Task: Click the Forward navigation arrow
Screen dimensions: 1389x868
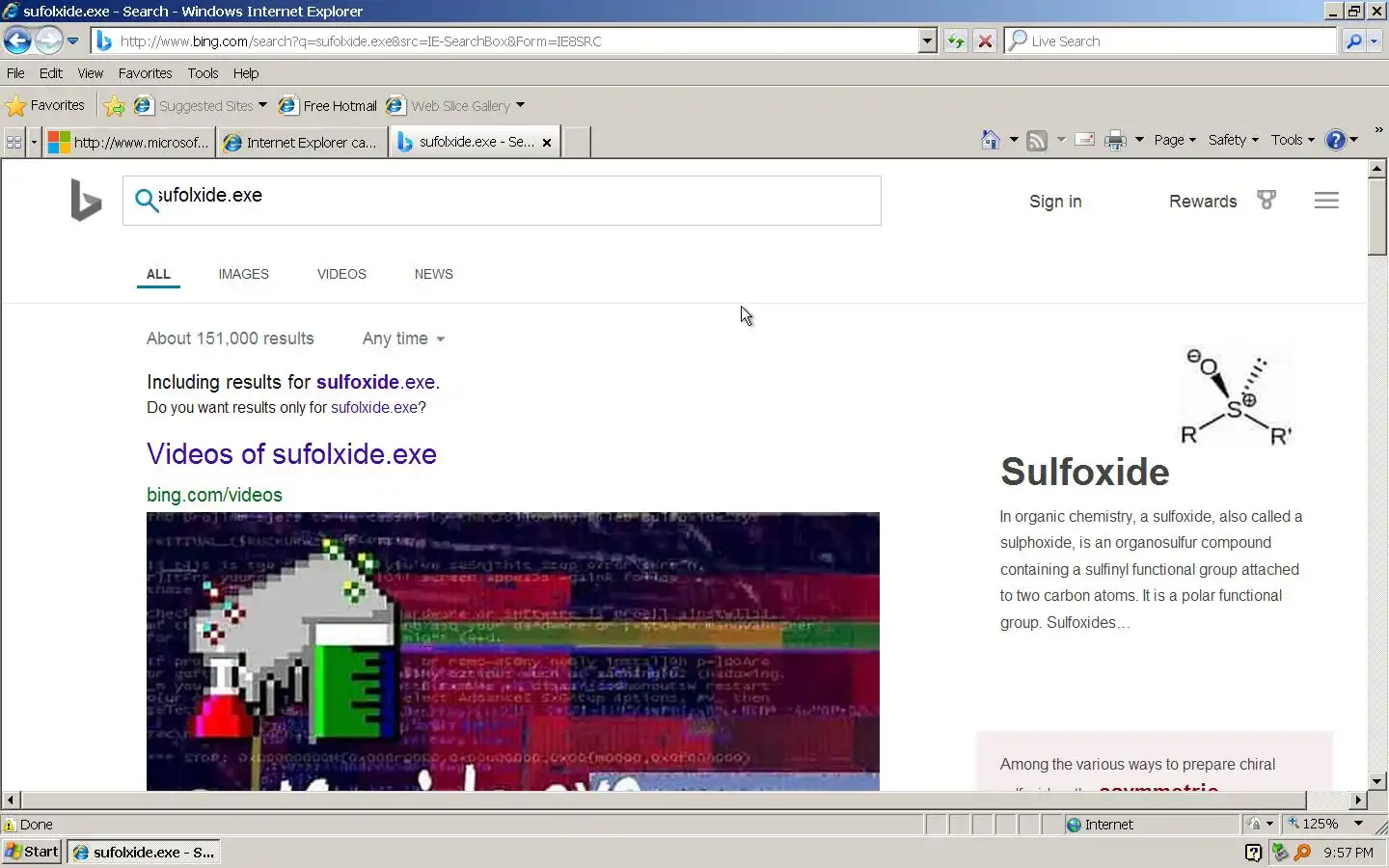Action: (49, 41)
